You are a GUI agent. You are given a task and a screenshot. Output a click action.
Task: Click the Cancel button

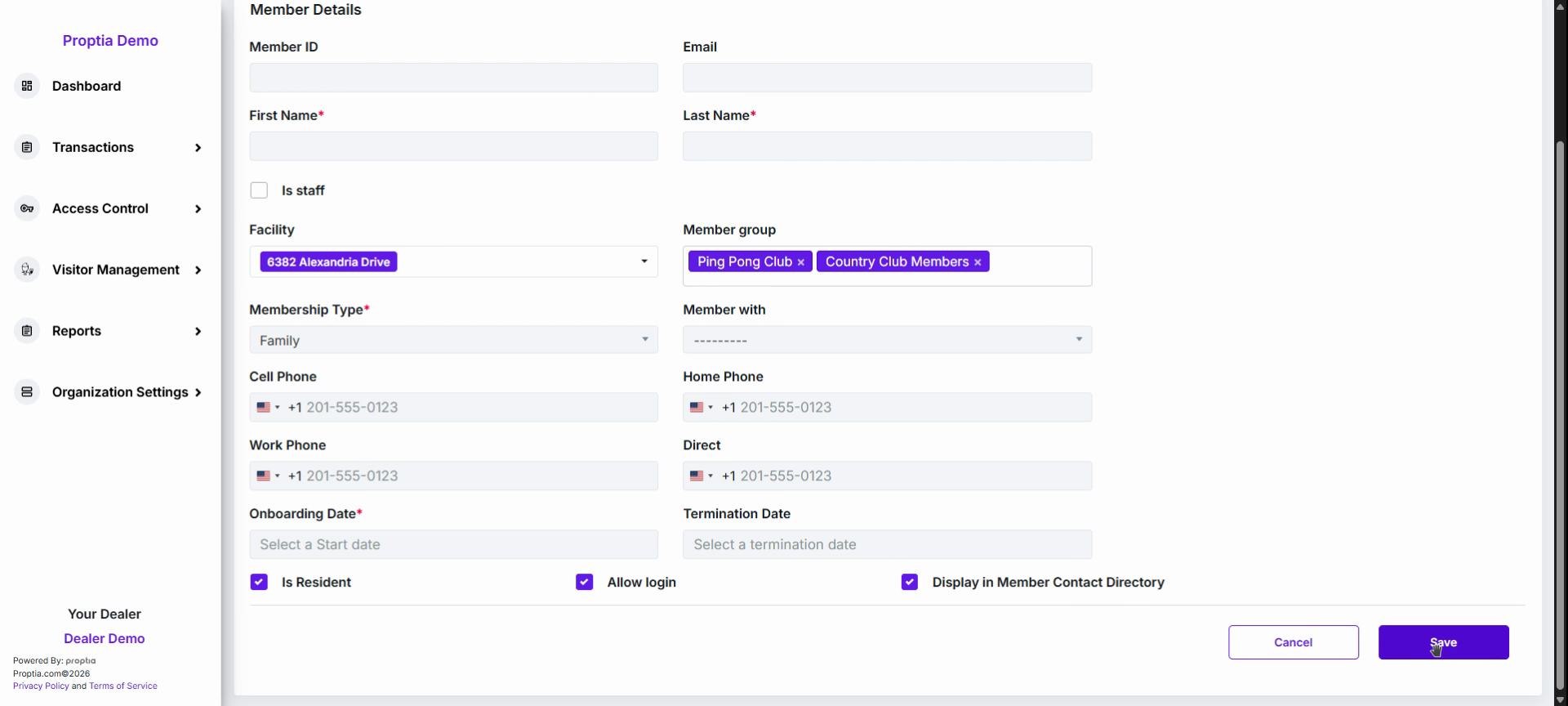point(1293,642)
